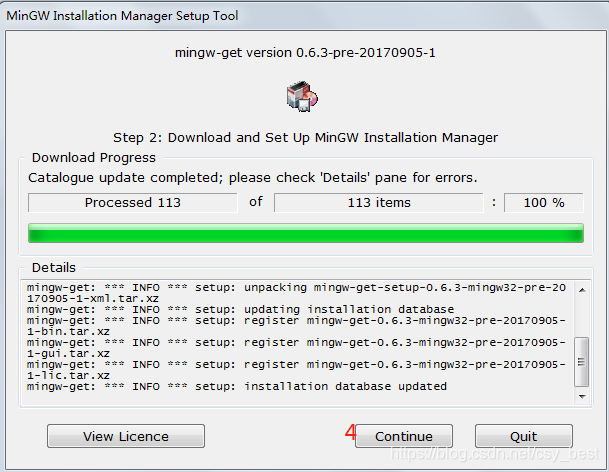This screenshot has width=609, height=472.
Task: Click the mingw-get version heading text
Action: pos(305,52)
